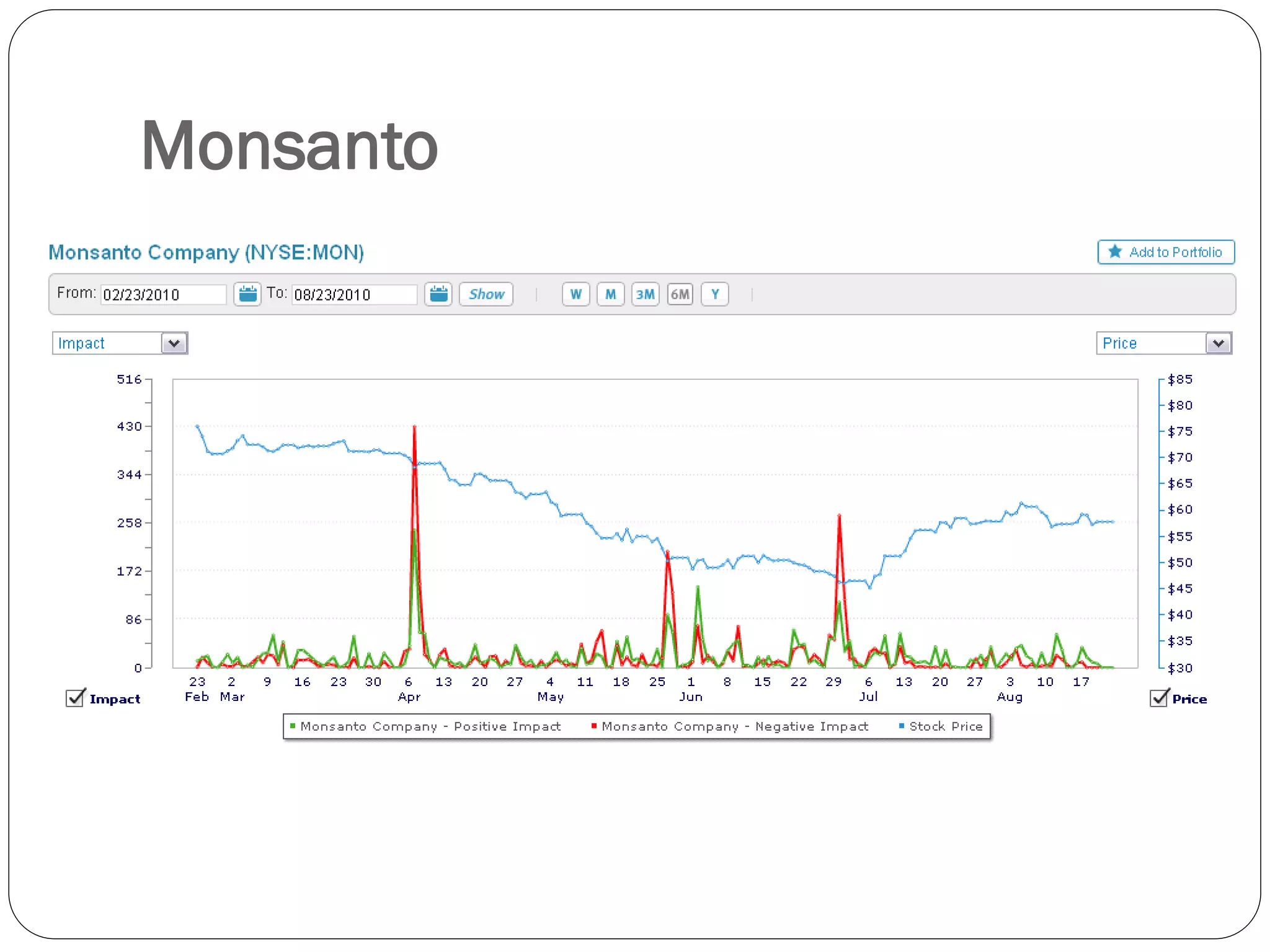The height and width of the screenshot is (952, 1270).
Task: Click the Jul month label on the axis
Action: point(868,697)
